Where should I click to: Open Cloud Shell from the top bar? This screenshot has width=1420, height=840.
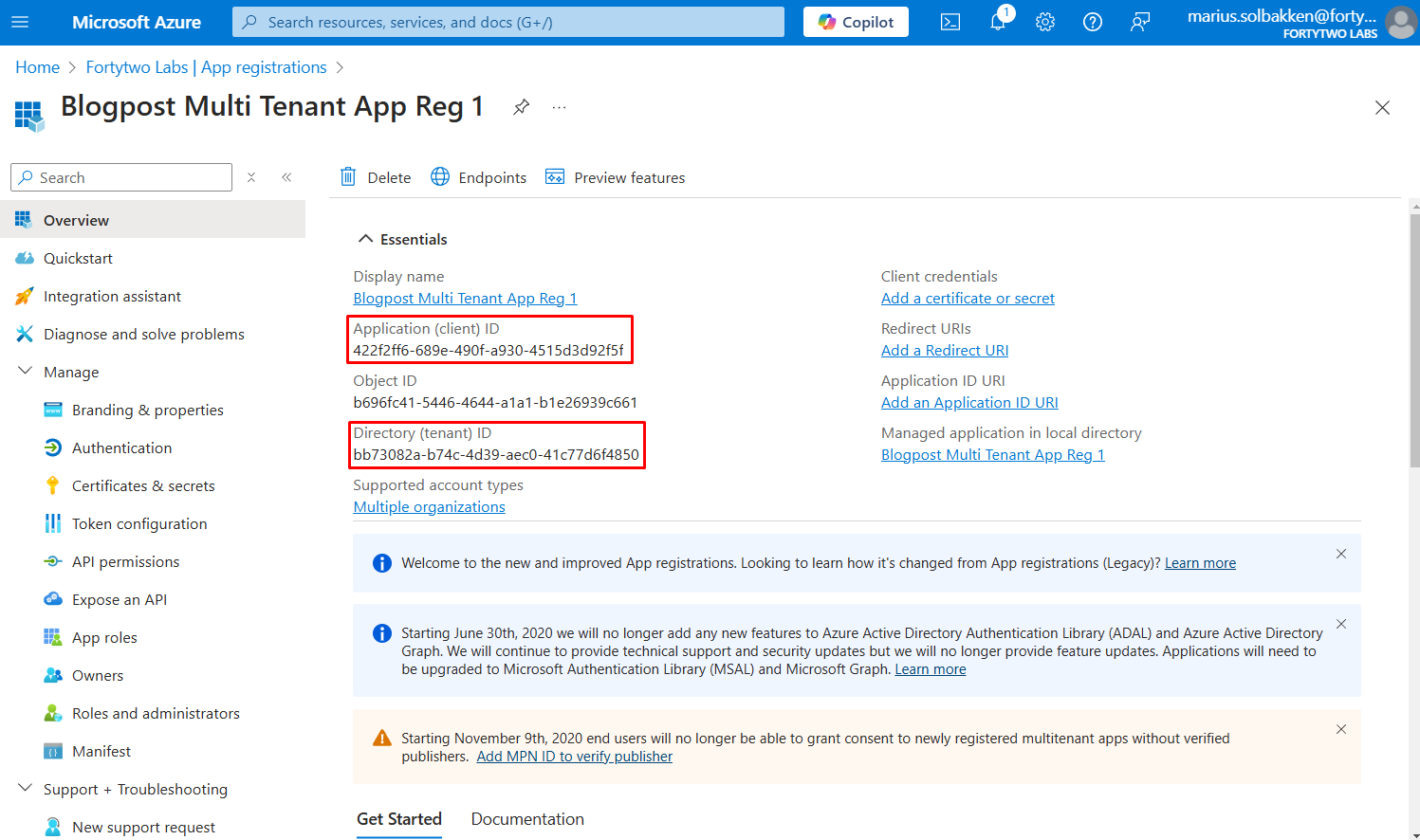(950, 22)
